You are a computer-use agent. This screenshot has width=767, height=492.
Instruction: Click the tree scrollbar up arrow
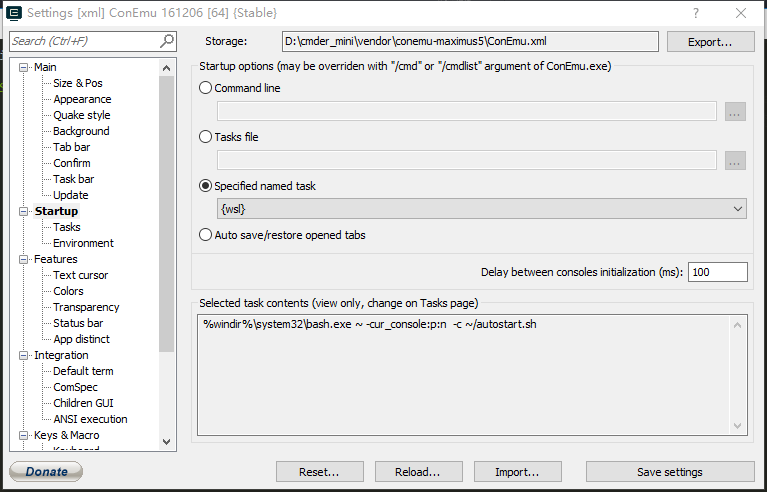click(166, 68)
